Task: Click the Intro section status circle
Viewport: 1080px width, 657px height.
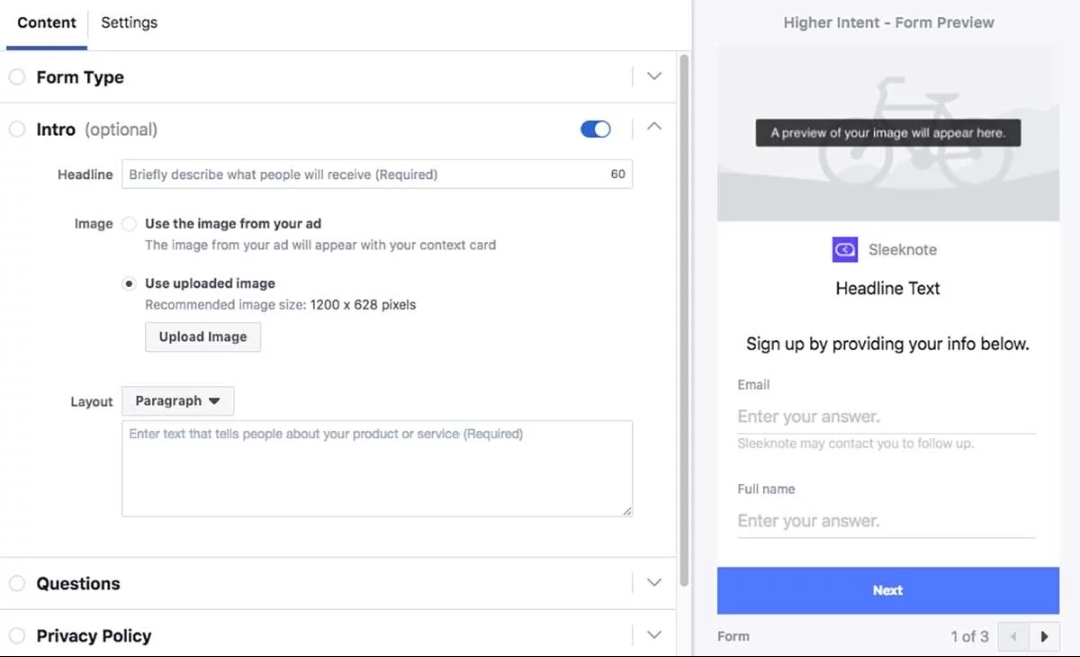Action: pos(17,129)
